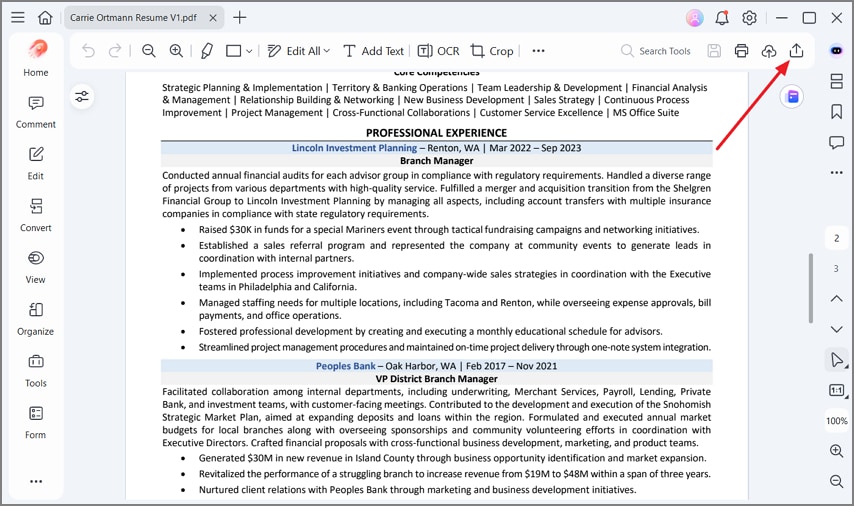Open the Organize sidebar tool
Screen dimensions: 854x506
36,319
